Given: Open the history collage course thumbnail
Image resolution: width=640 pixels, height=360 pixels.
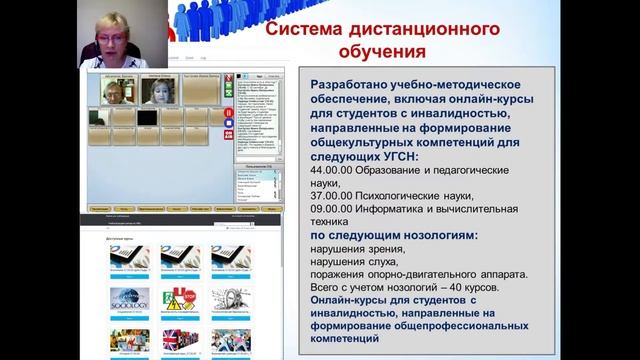Looking at the screenshot, I should point(129,340).
